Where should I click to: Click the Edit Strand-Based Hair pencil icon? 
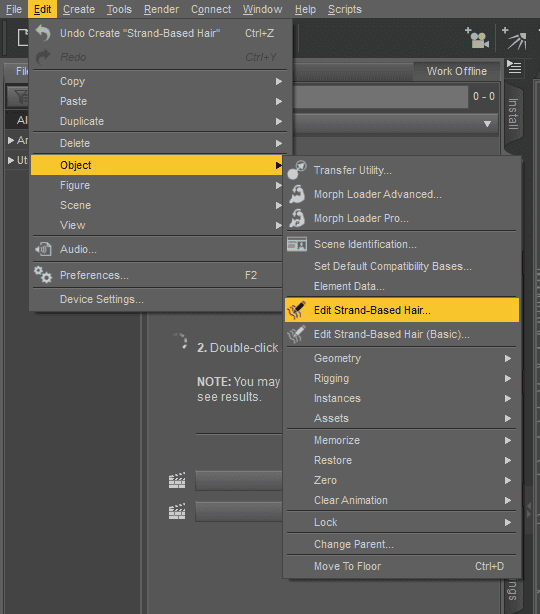tap(296, 310)
